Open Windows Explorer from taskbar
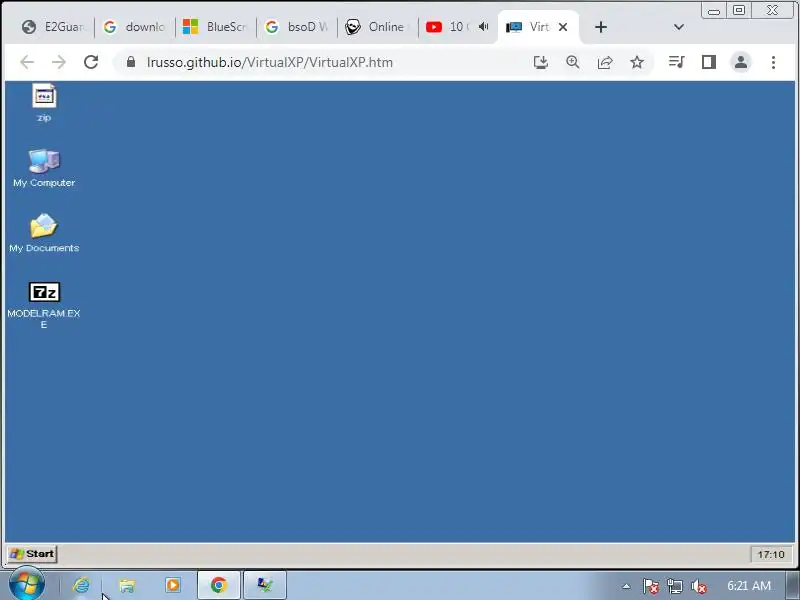 [127, 585]
